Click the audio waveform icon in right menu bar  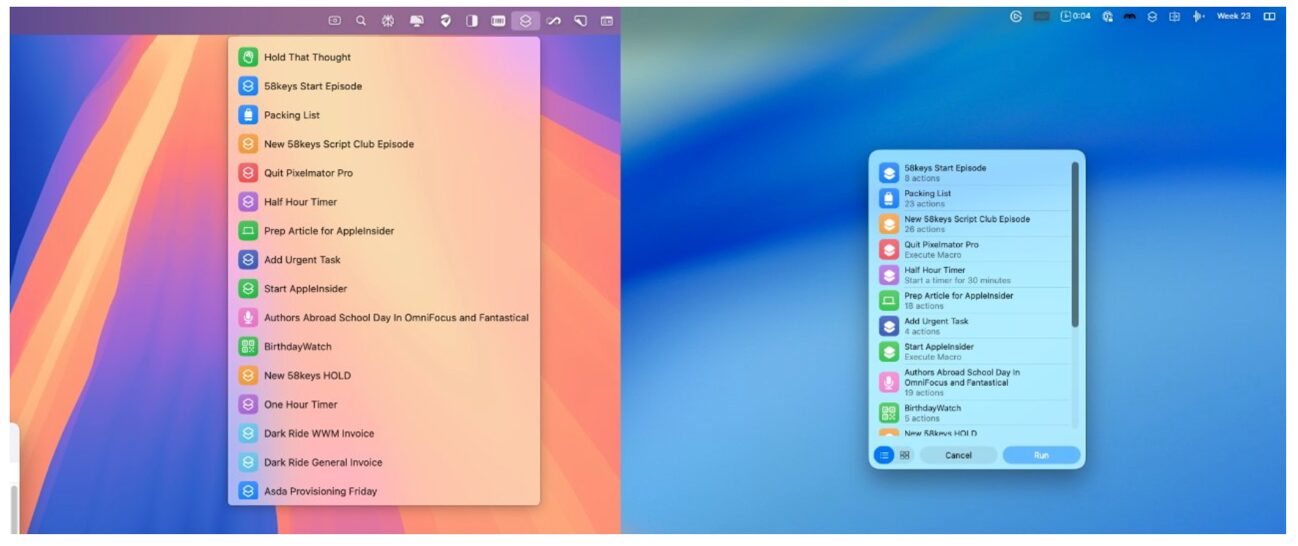click(1198, 16)
